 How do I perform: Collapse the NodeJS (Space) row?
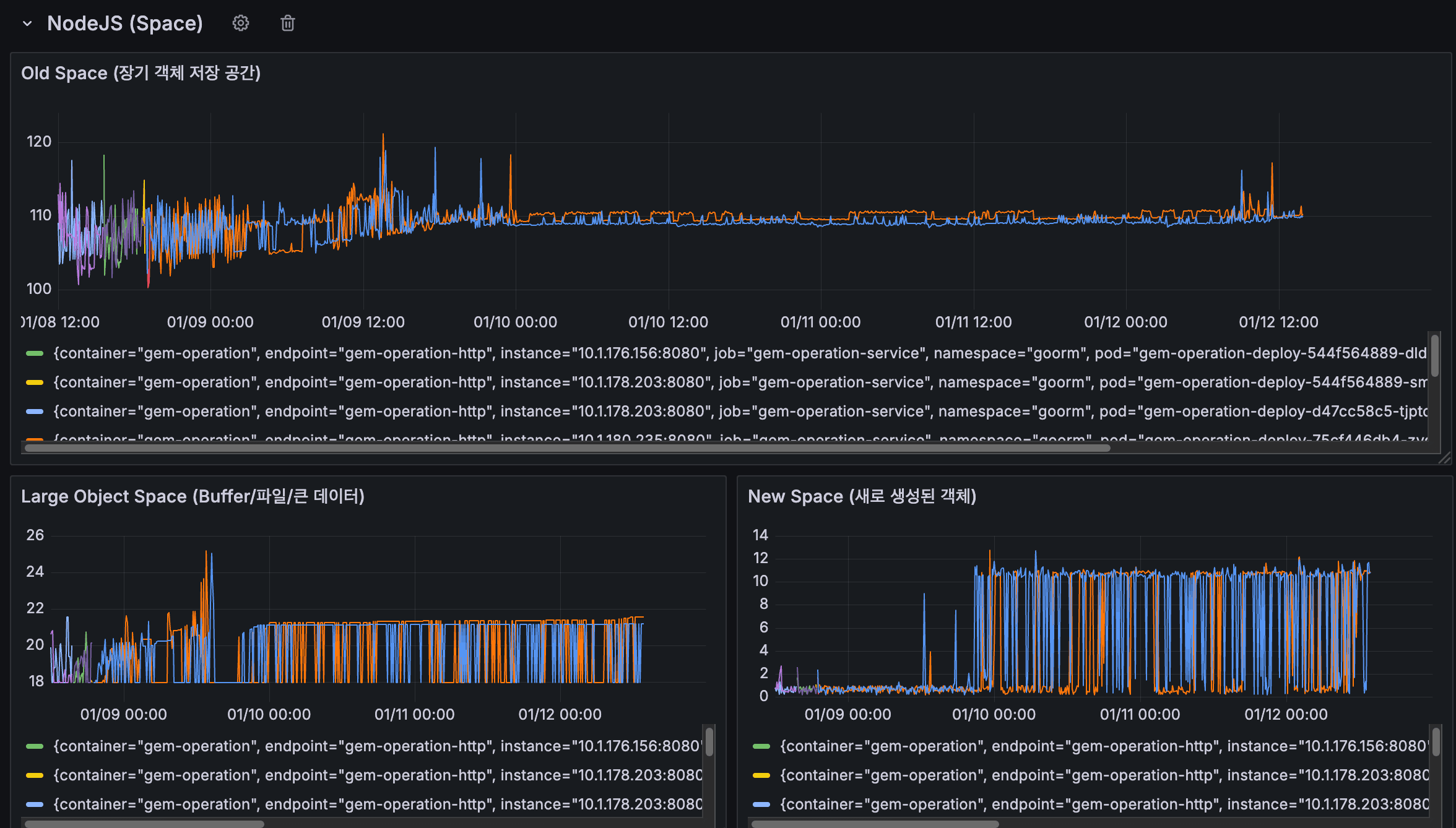[27, 23]
